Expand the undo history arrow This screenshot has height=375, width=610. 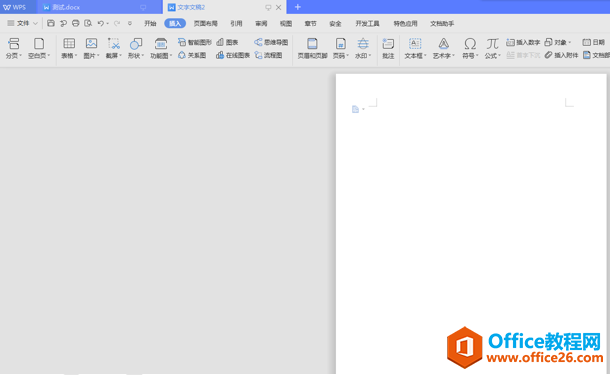point(107,24)
